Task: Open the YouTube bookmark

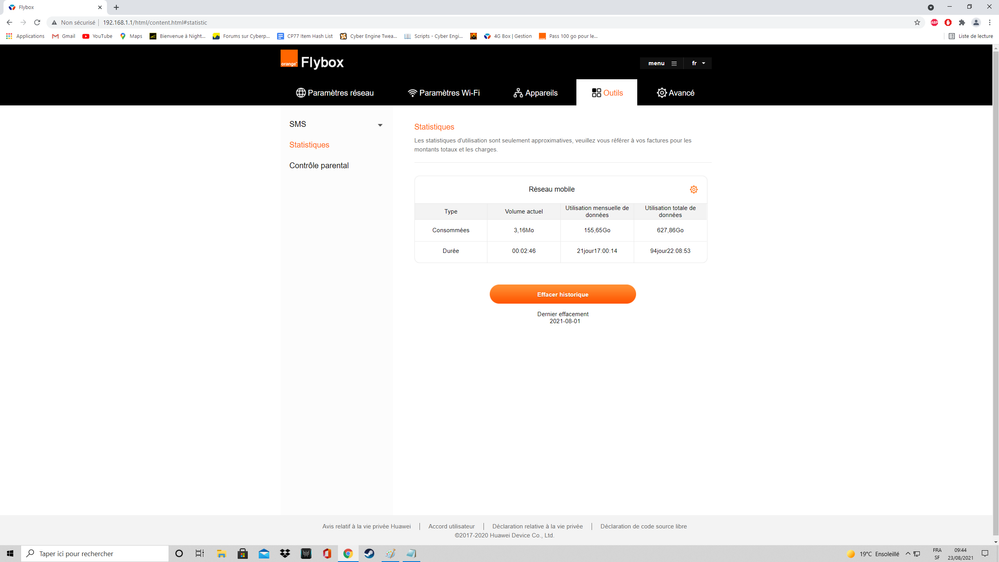Action: (97, 36)
